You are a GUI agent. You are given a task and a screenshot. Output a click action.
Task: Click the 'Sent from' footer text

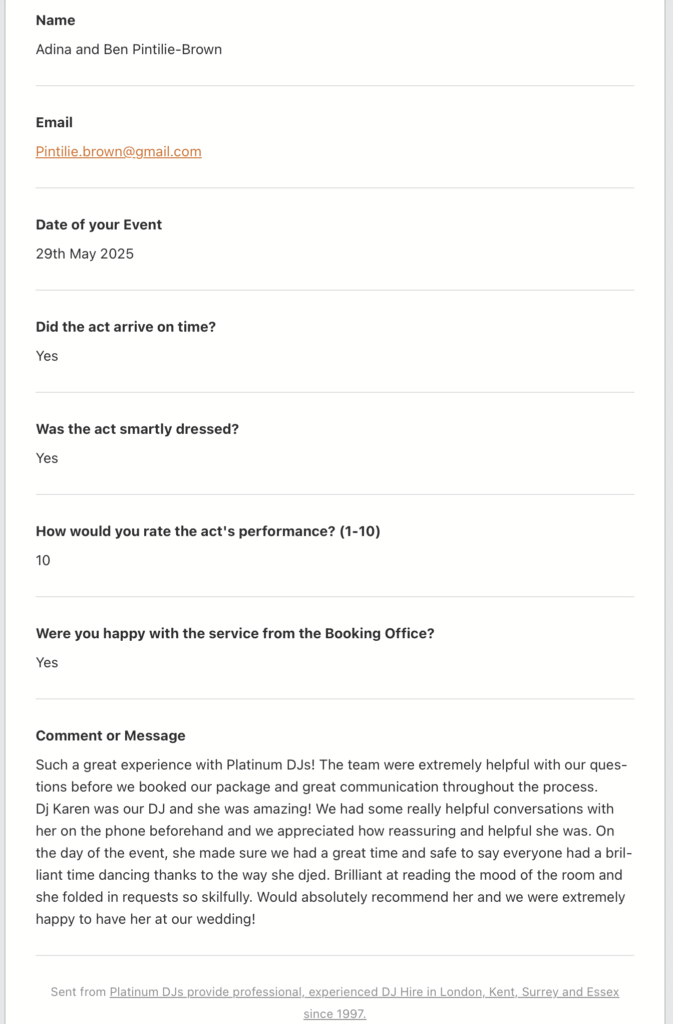[x=78, y=992]
